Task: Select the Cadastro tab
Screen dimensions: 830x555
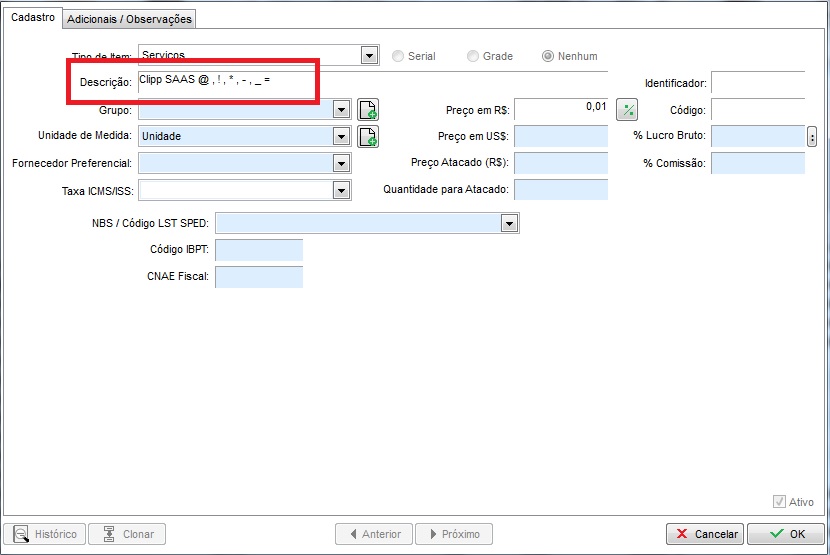Action: pyautogui.click(x=32, y=18)
